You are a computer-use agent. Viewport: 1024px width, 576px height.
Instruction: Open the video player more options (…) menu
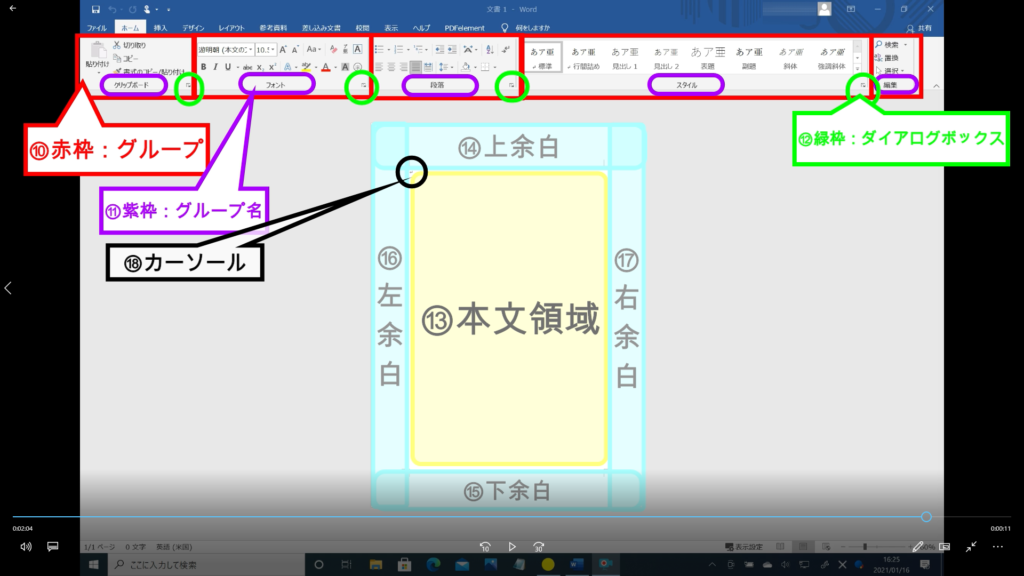click(x=997, y=547)
